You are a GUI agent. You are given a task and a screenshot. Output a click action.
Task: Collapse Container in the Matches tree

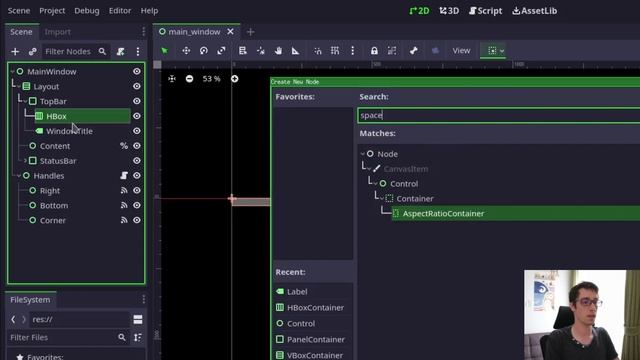click(382, 199)
